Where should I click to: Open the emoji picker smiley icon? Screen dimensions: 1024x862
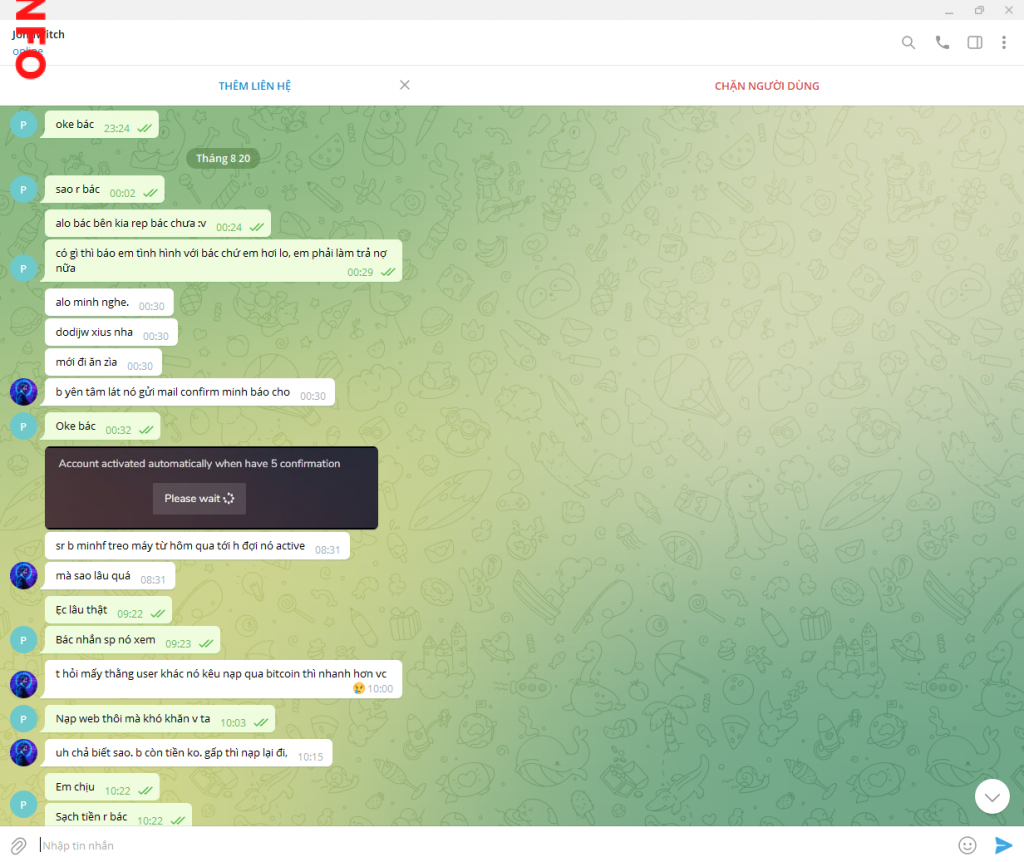[967, 845]
